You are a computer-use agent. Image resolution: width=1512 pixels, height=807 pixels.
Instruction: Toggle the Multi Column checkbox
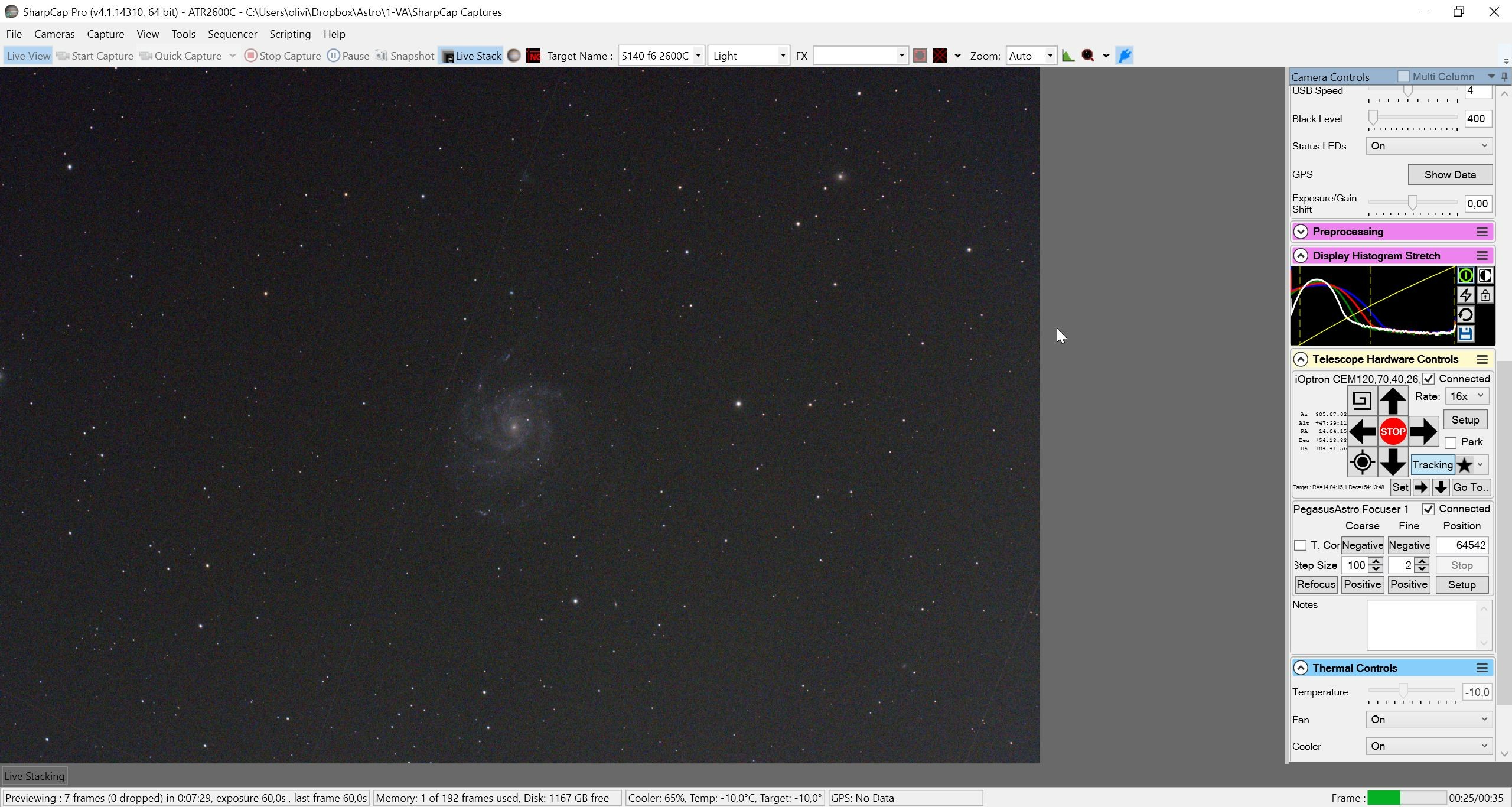coord(1403,77)
